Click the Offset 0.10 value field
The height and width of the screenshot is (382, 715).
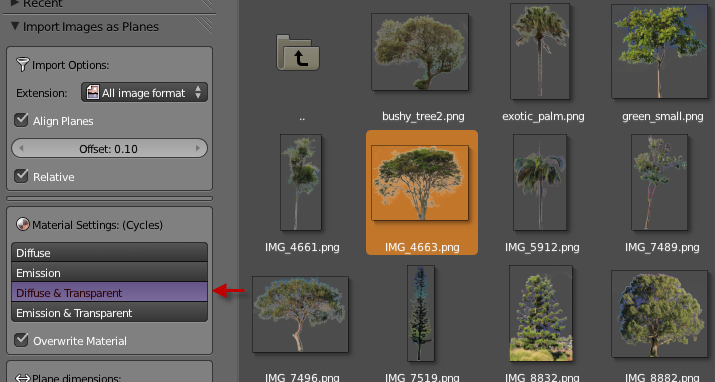(109, 149)
